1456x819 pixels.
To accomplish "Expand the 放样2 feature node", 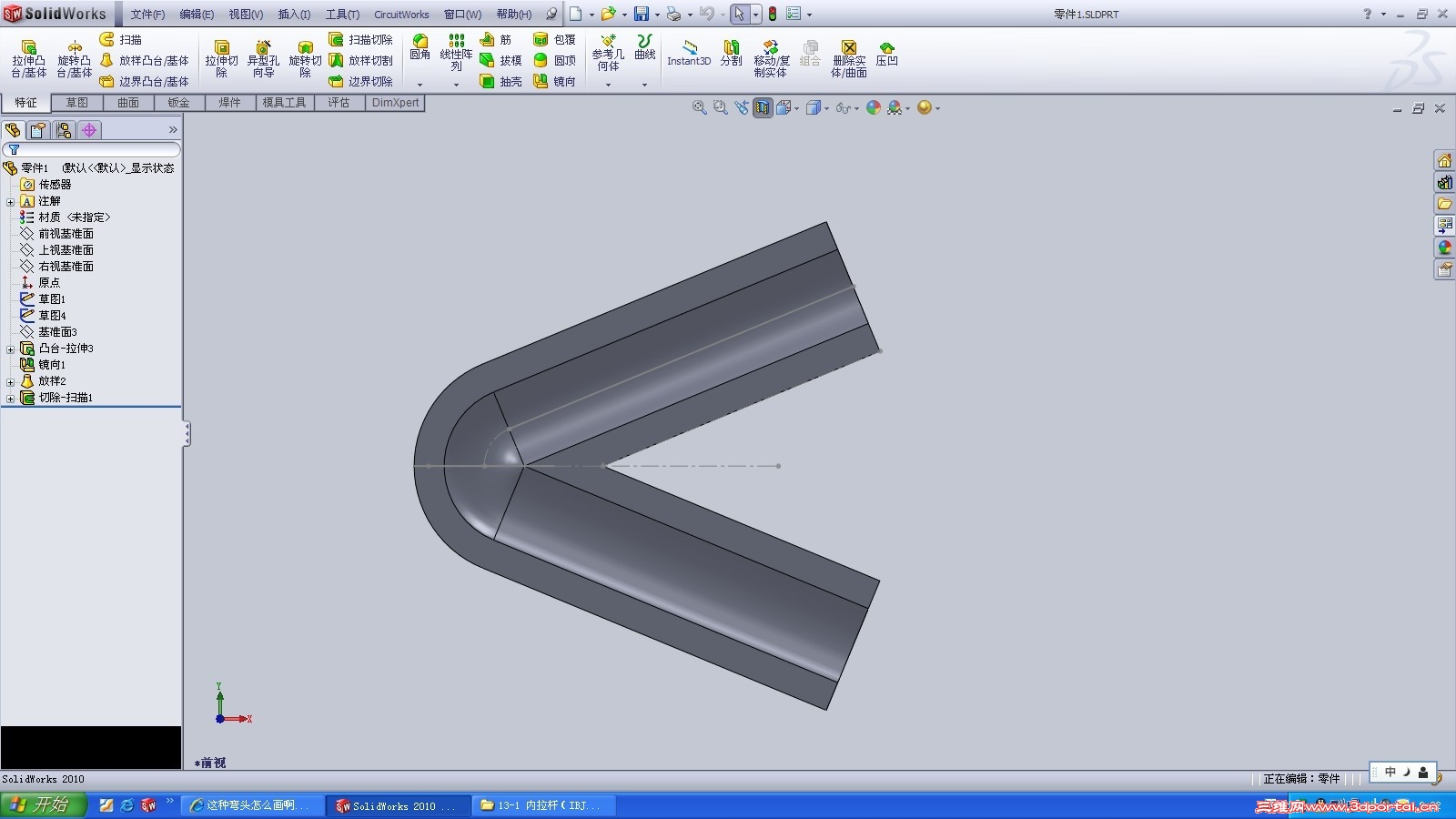I will click(10, 382).
